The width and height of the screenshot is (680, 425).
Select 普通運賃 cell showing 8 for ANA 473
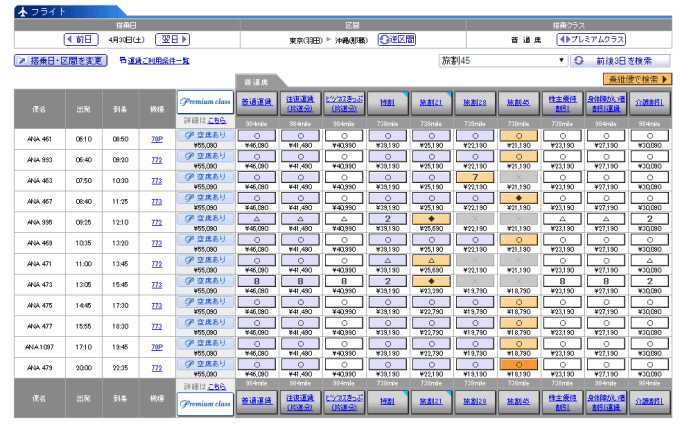pos(257,281)
